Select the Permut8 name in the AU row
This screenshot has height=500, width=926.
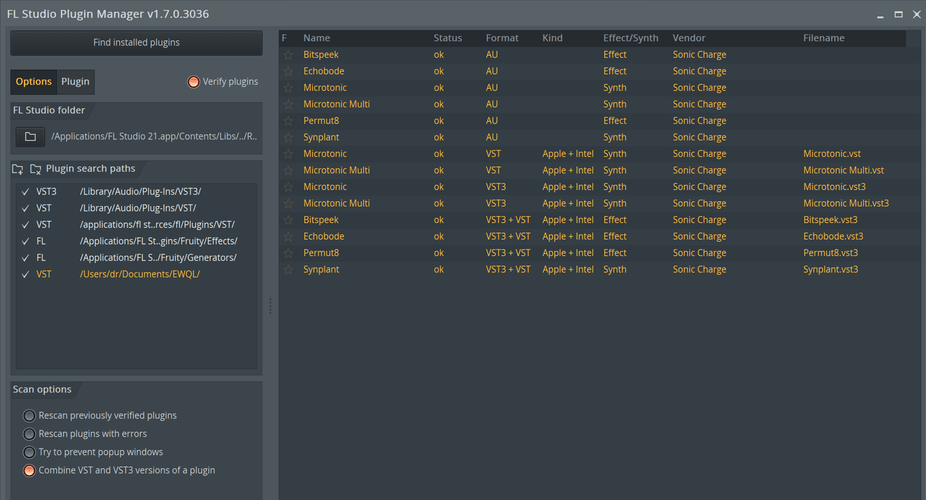321,121
